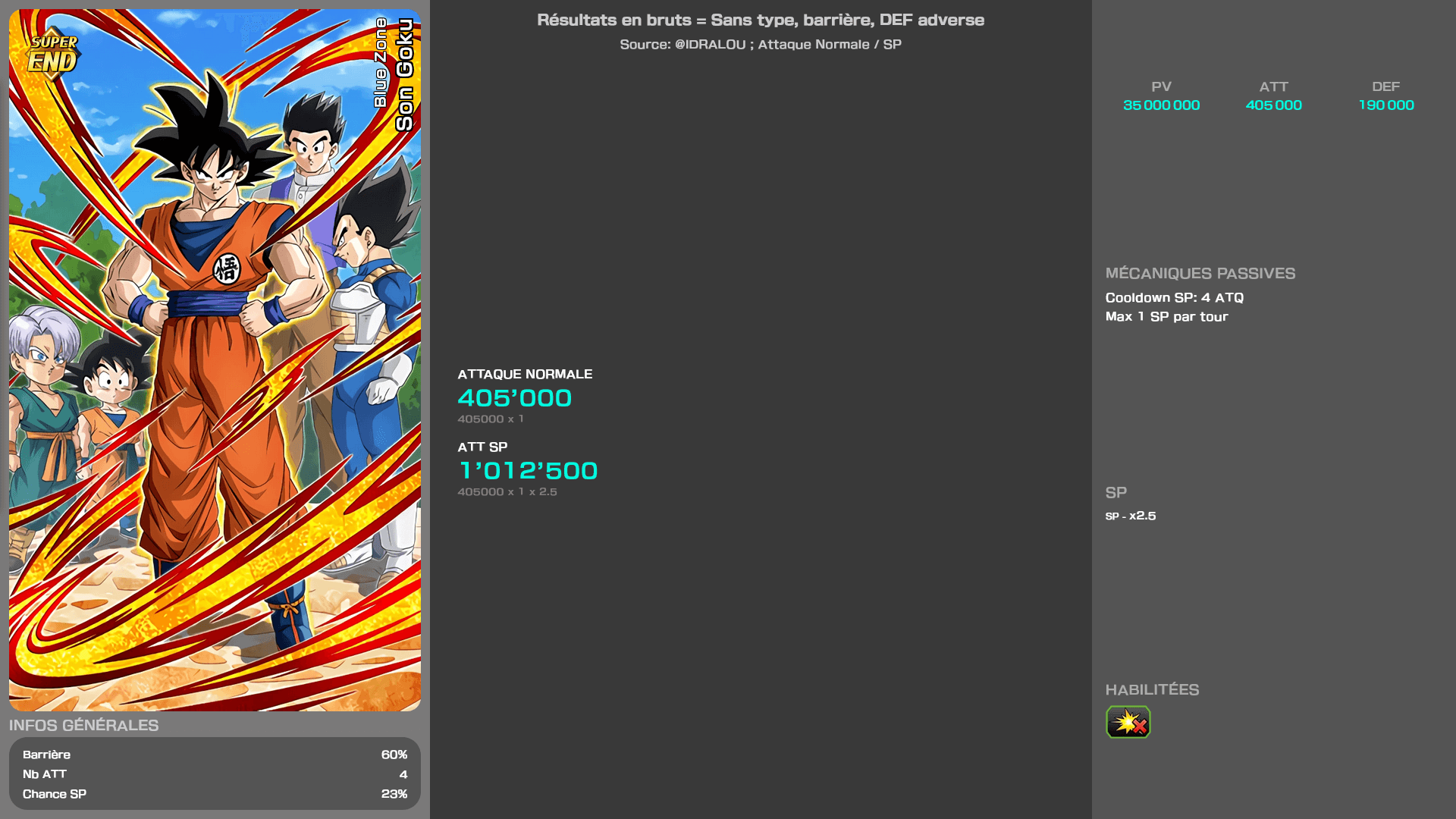Click the Mécaniques Passives heading
The width and height of the screenshot is (1456, 819).
tap(1200, 274)
